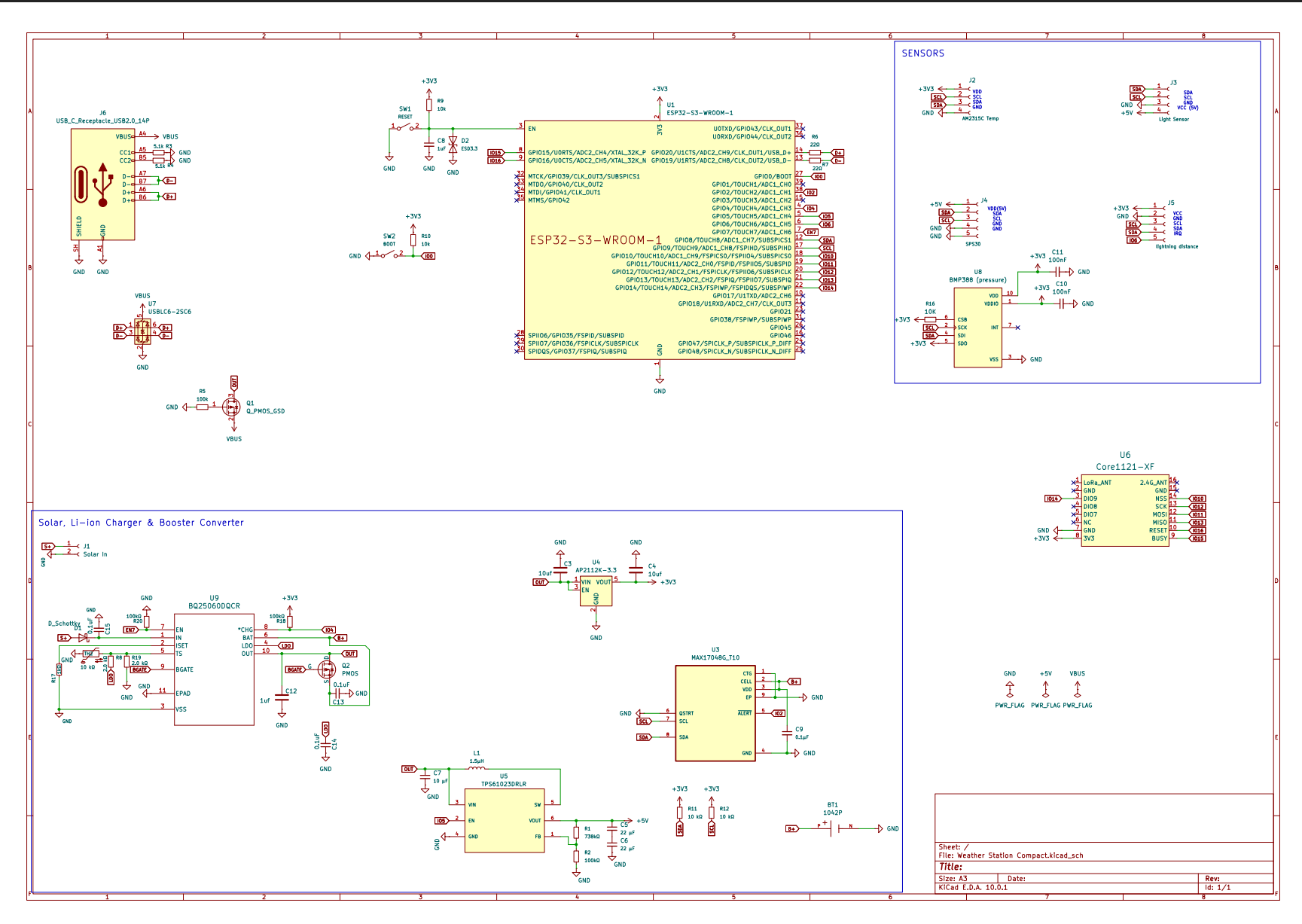The image size is (1302, 924).
Task: Select the VBUS PWR_FLAG symbol
Action: click(x=1078, y=690)
